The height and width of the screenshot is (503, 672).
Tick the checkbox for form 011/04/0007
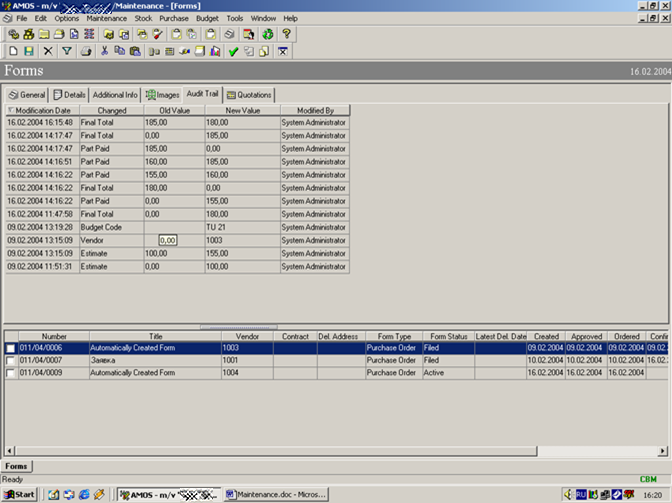pos(11,360)
